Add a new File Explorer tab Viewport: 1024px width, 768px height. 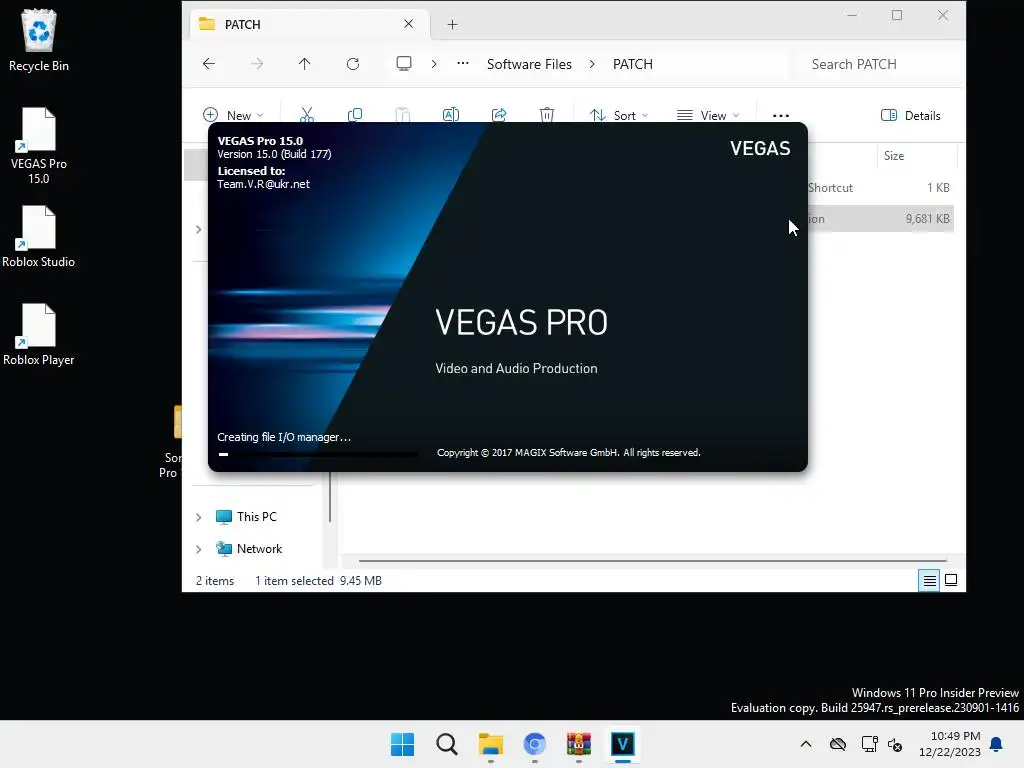452,25
